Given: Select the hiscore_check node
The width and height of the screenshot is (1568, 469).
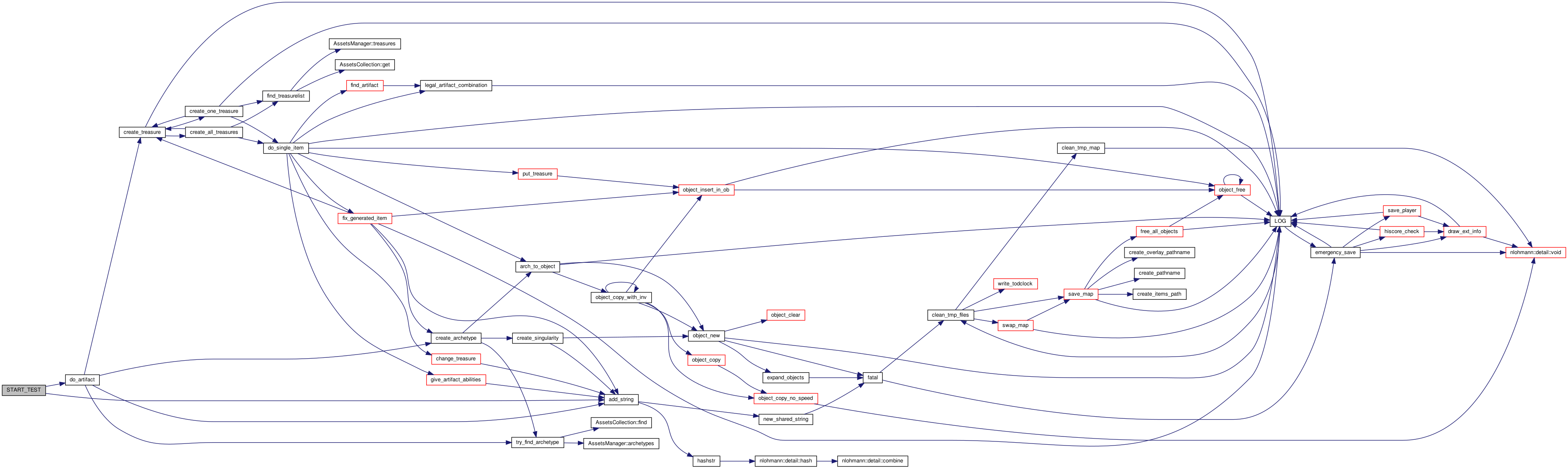Looking at the screenshot, I should coord(1402,232).
